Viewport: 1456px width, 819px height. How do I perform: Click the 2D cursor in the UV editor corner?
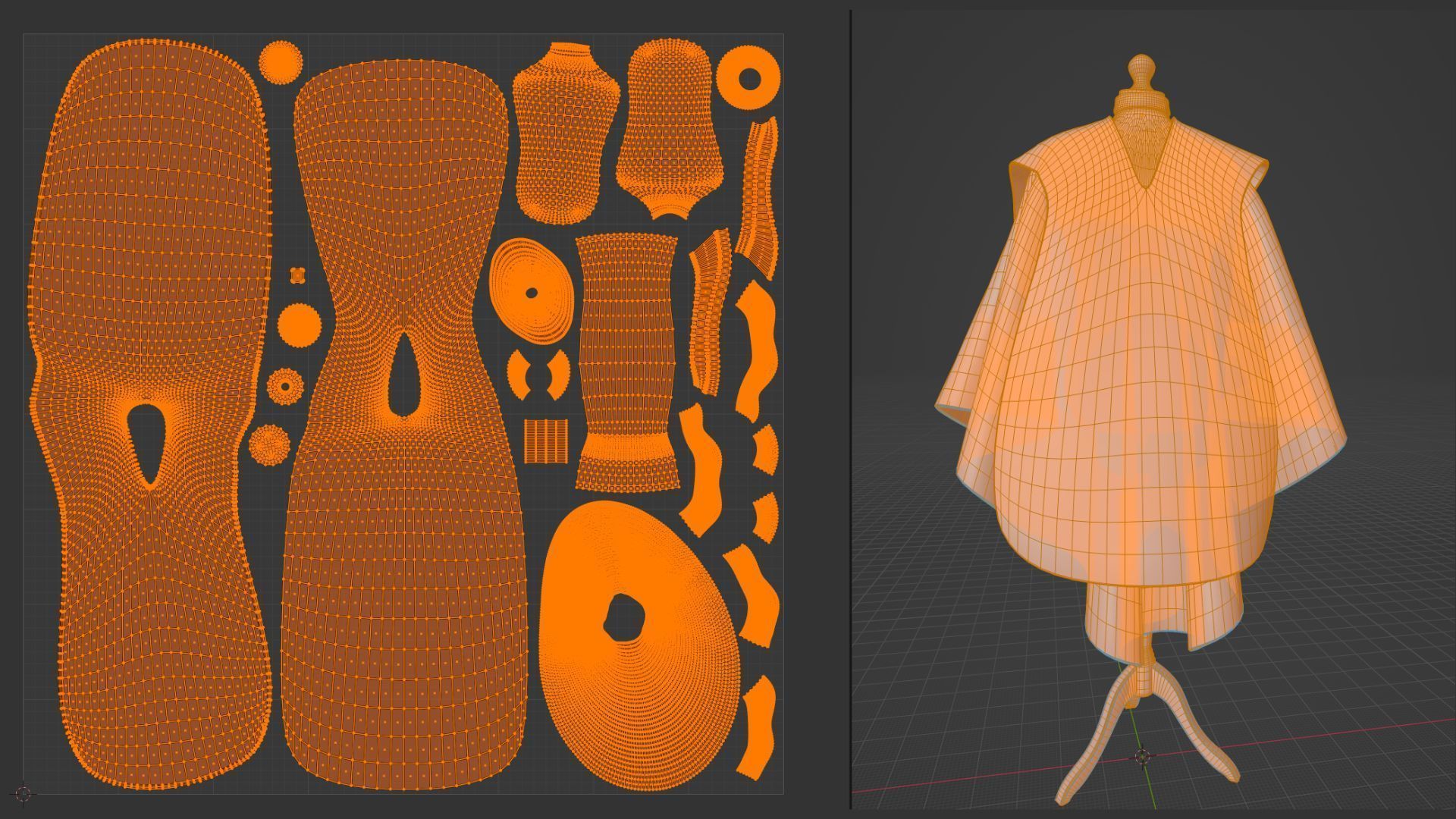pyautogui.click(x=24, y=794)
